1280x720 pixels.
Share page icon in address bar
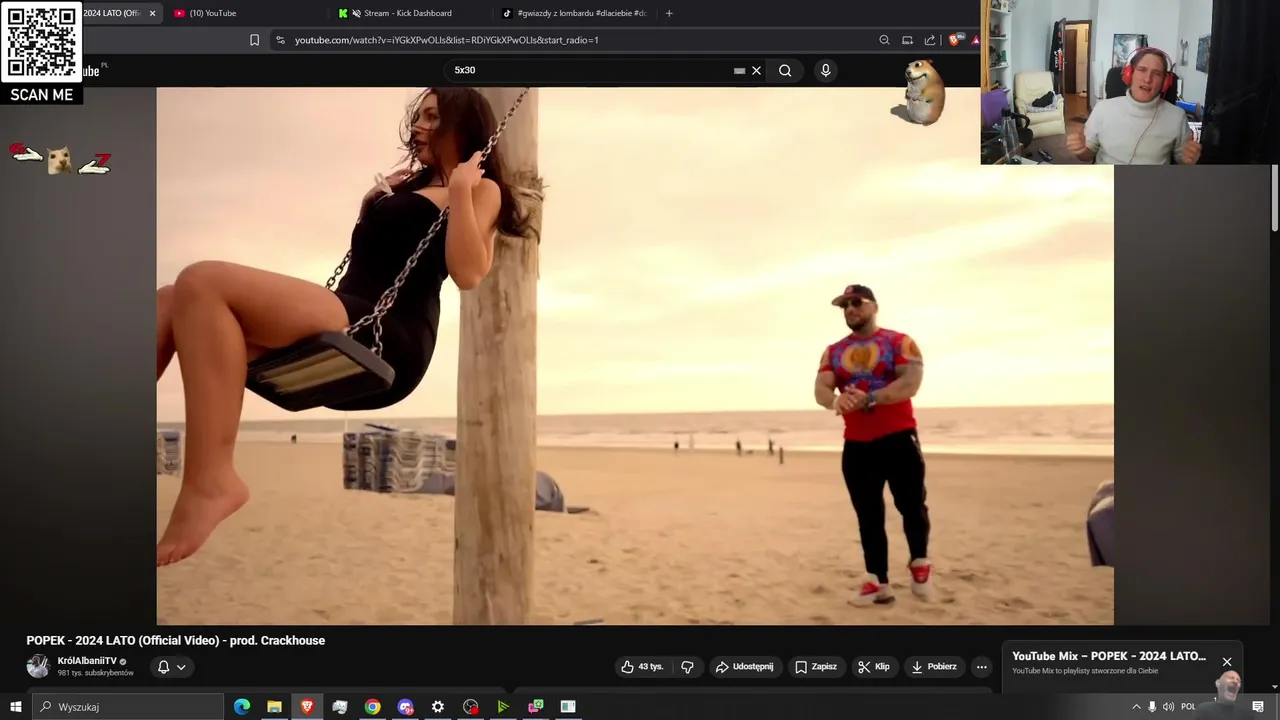coord(930,40)
